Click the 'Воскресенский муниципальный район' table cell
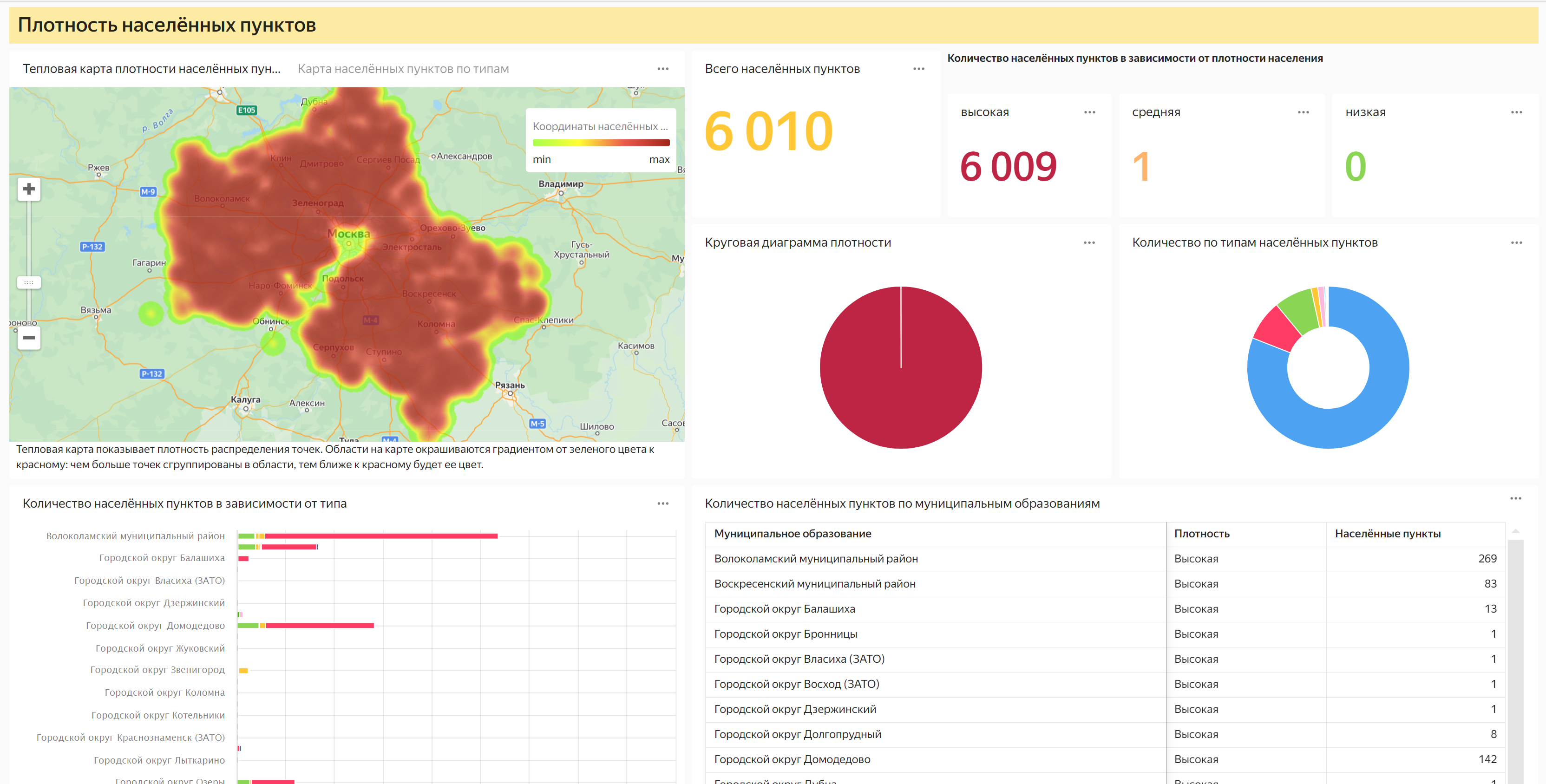Screen dimensions: 1546x784 point(936,584)
